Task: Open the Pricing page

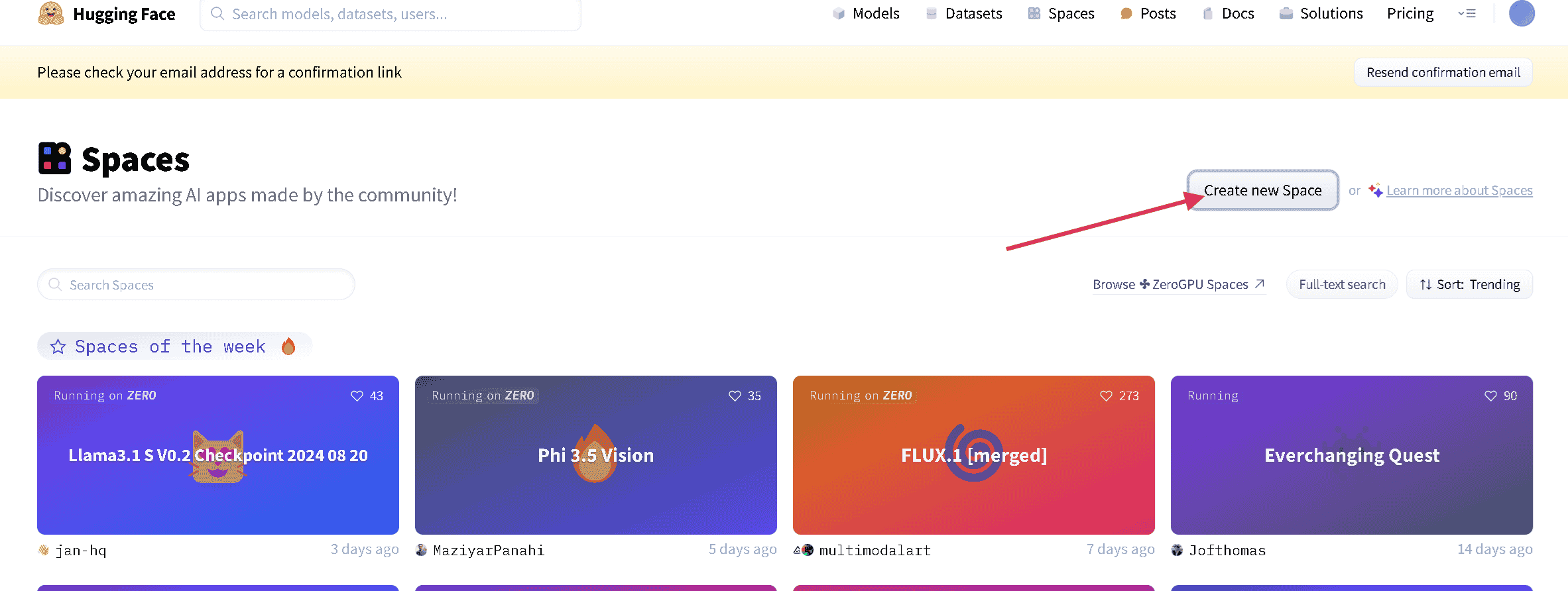Action: click(x=1410, y=13)
